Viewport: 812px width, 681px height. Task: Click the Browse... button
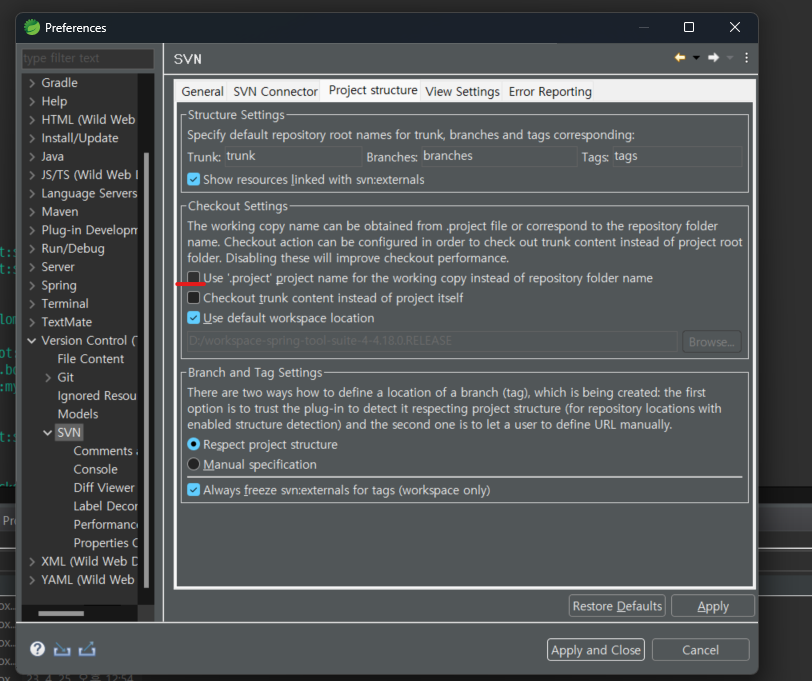[x=712, y=342]
